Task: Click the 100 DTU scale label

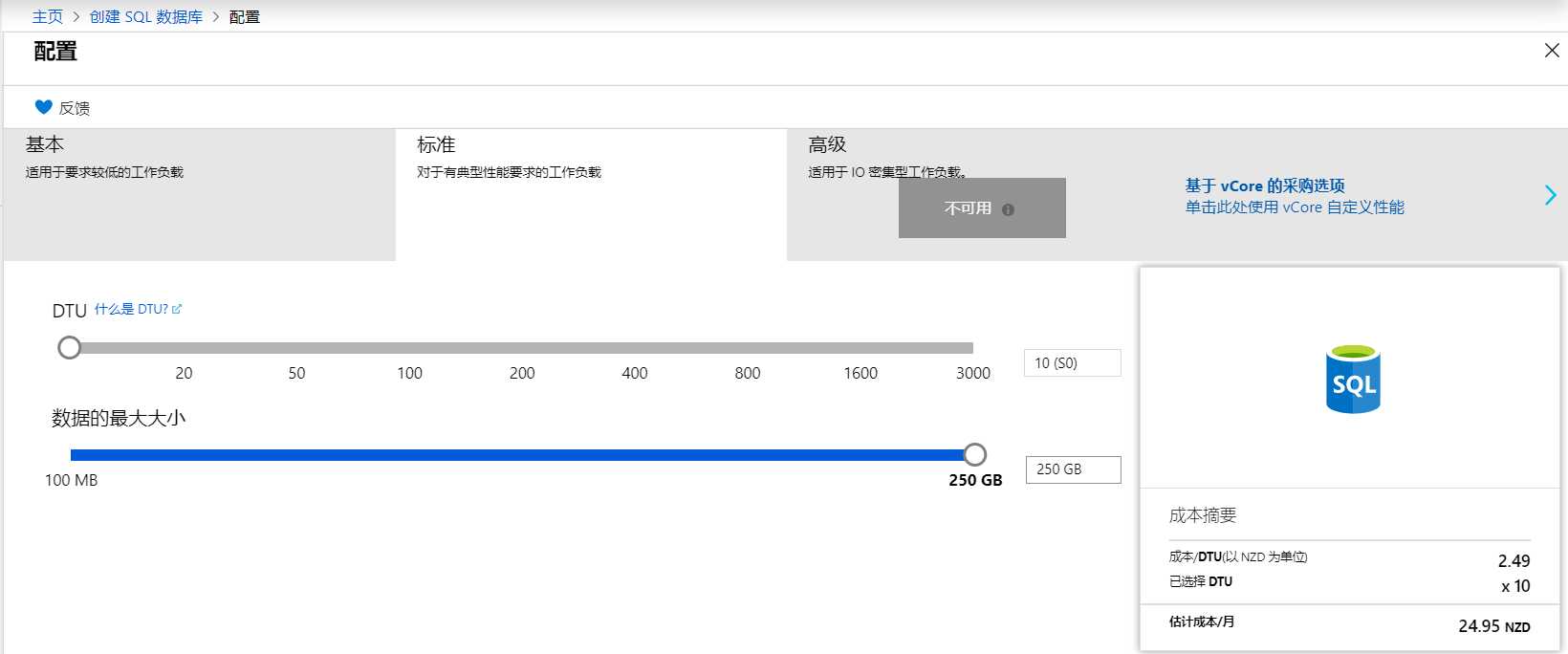Action: [x=409, y=373]
